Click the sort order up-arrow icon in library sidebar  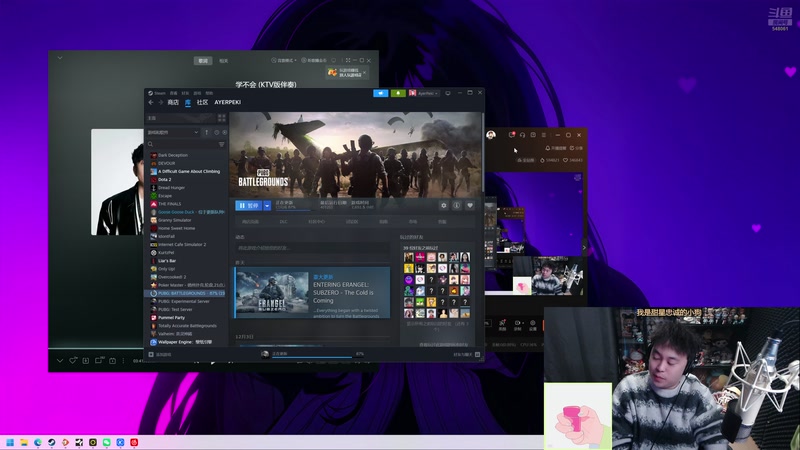tap(207, 132)
